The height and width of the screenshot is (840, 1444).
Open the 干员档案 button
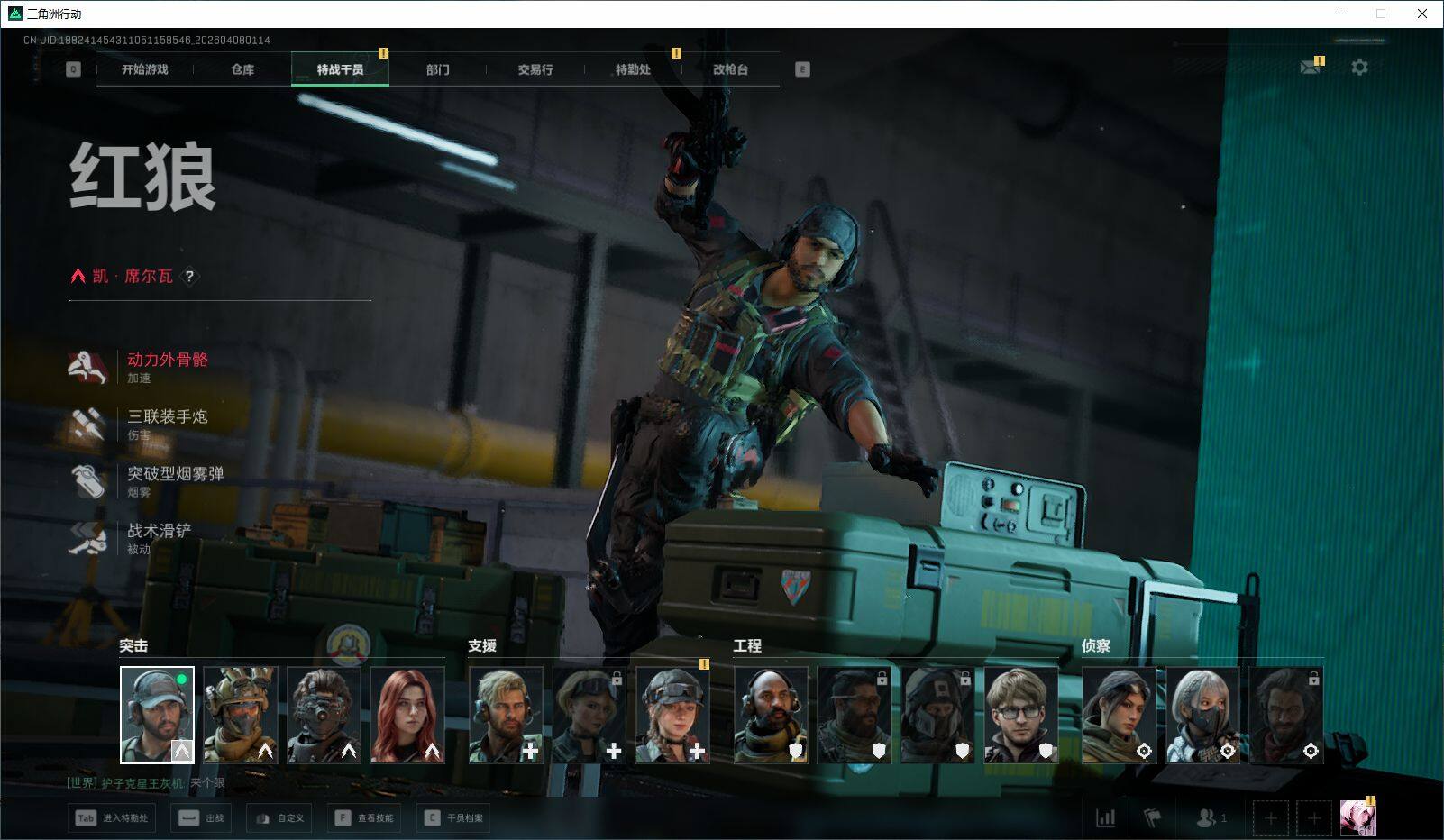[453, 818]
